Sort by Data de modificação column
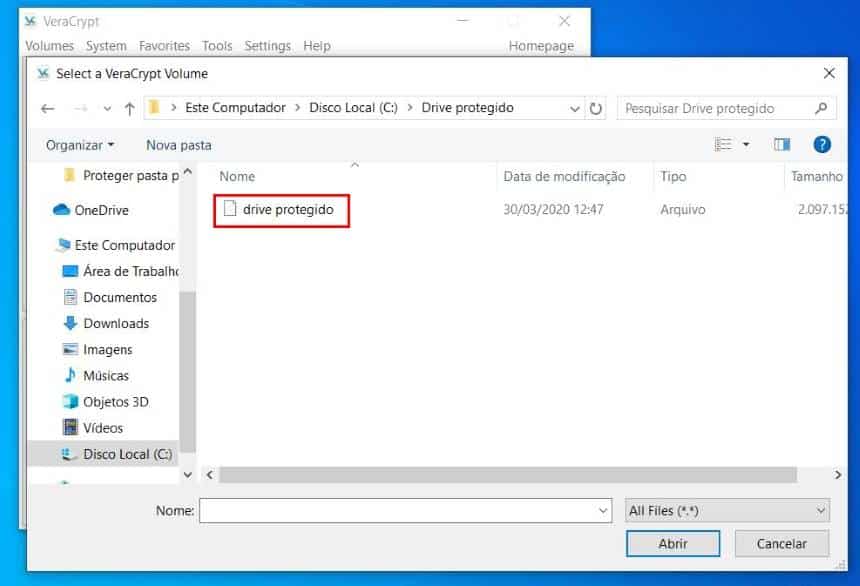This screenshot has height=586, width=860. [564, 176]
